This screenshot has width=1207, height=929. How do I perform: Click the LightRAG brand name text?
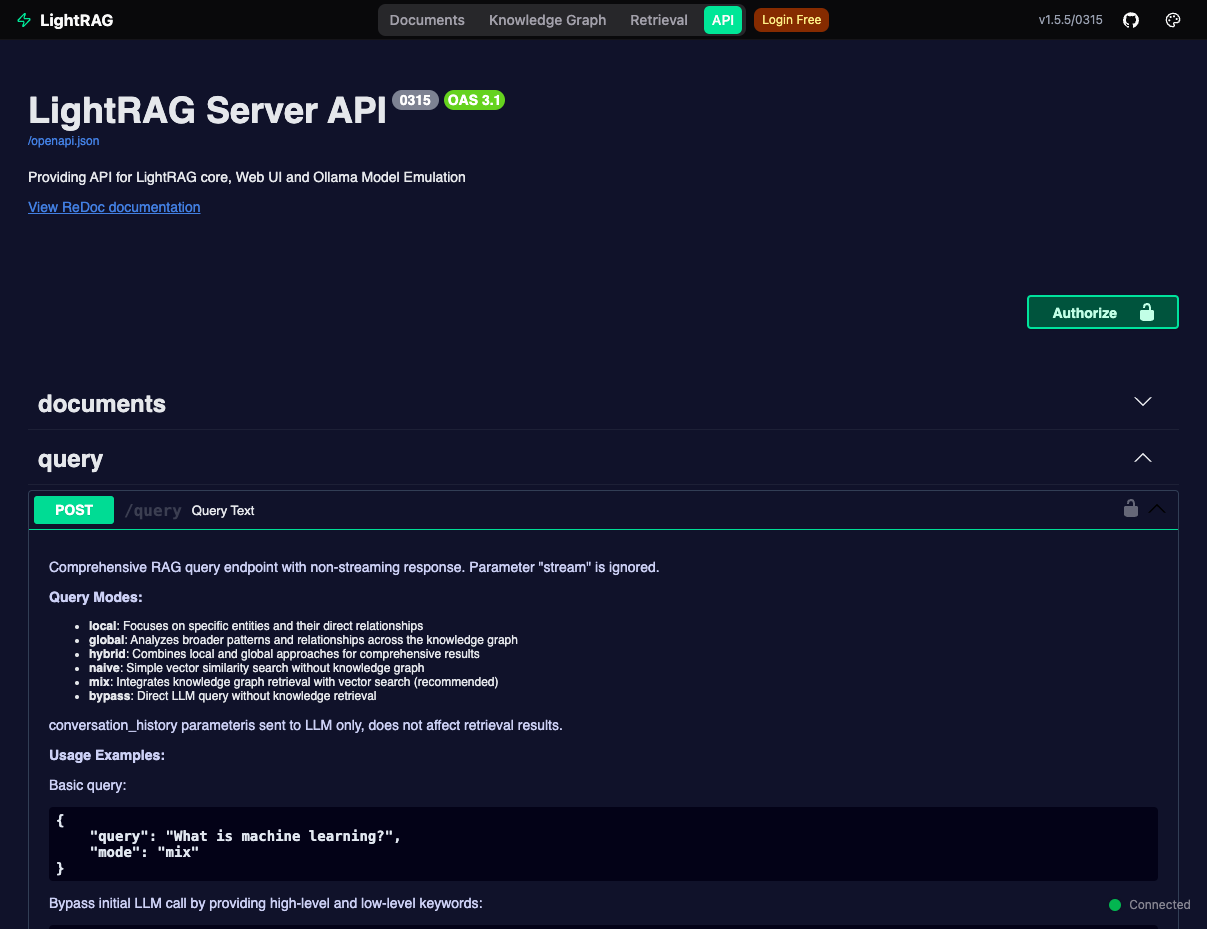[76, 20]
